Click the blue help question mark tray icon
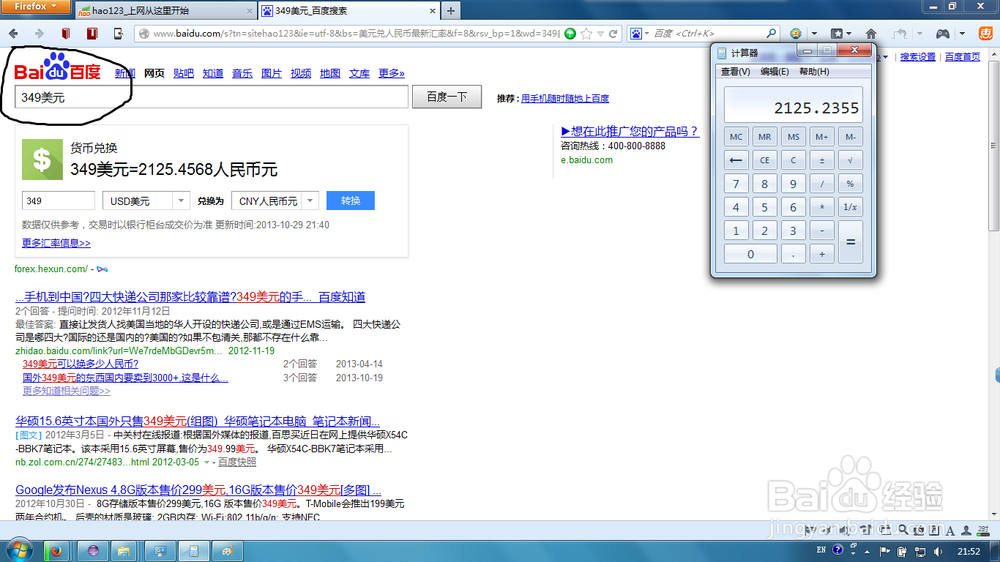 [837, 550]
